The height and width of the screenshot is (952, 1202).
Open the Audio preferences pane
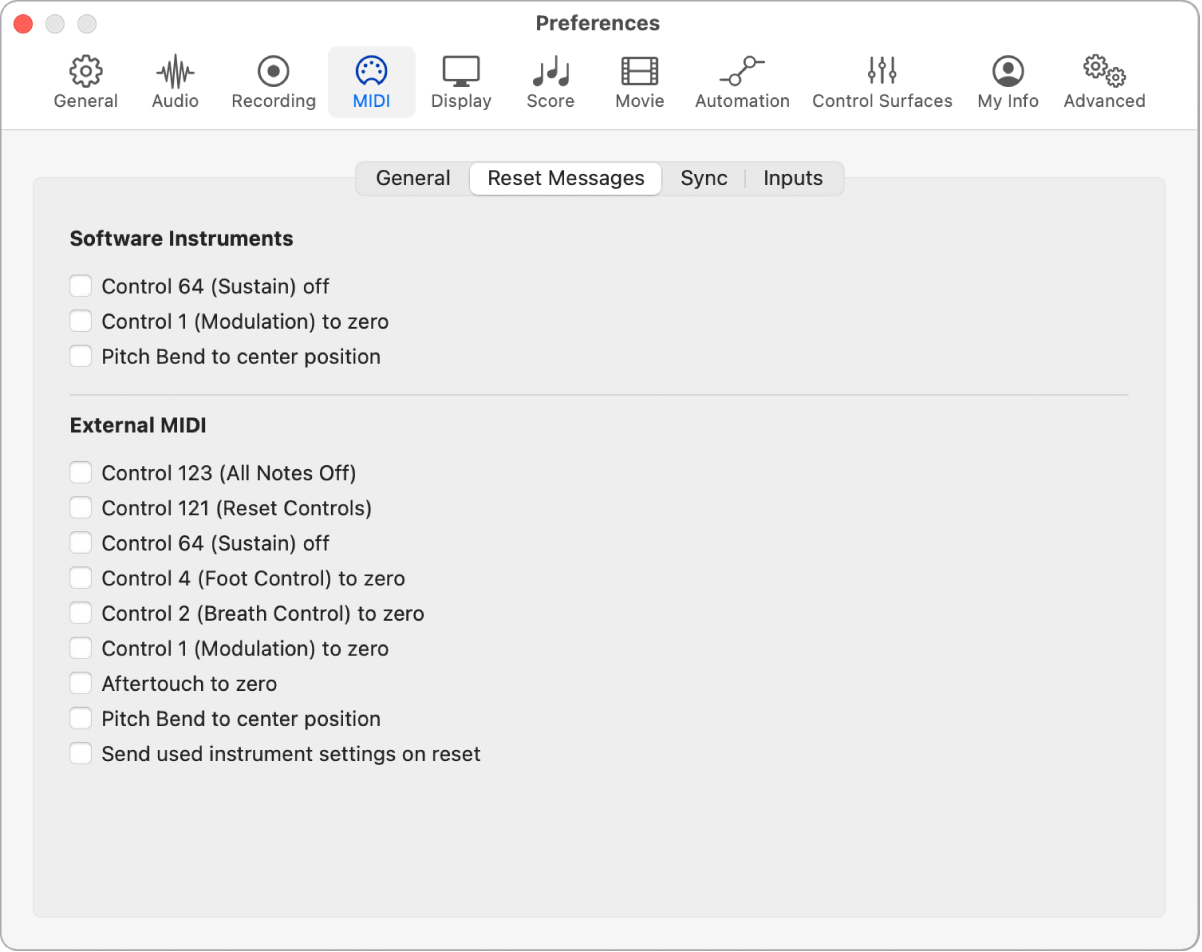click(174, 80)
